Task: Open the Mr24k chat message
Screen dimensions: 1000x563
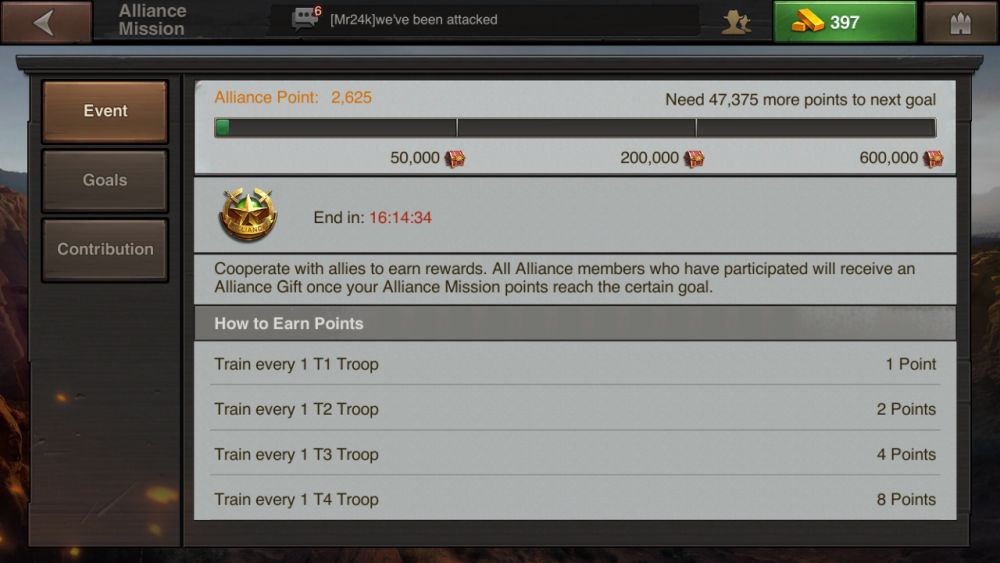Action: point(413,20)
